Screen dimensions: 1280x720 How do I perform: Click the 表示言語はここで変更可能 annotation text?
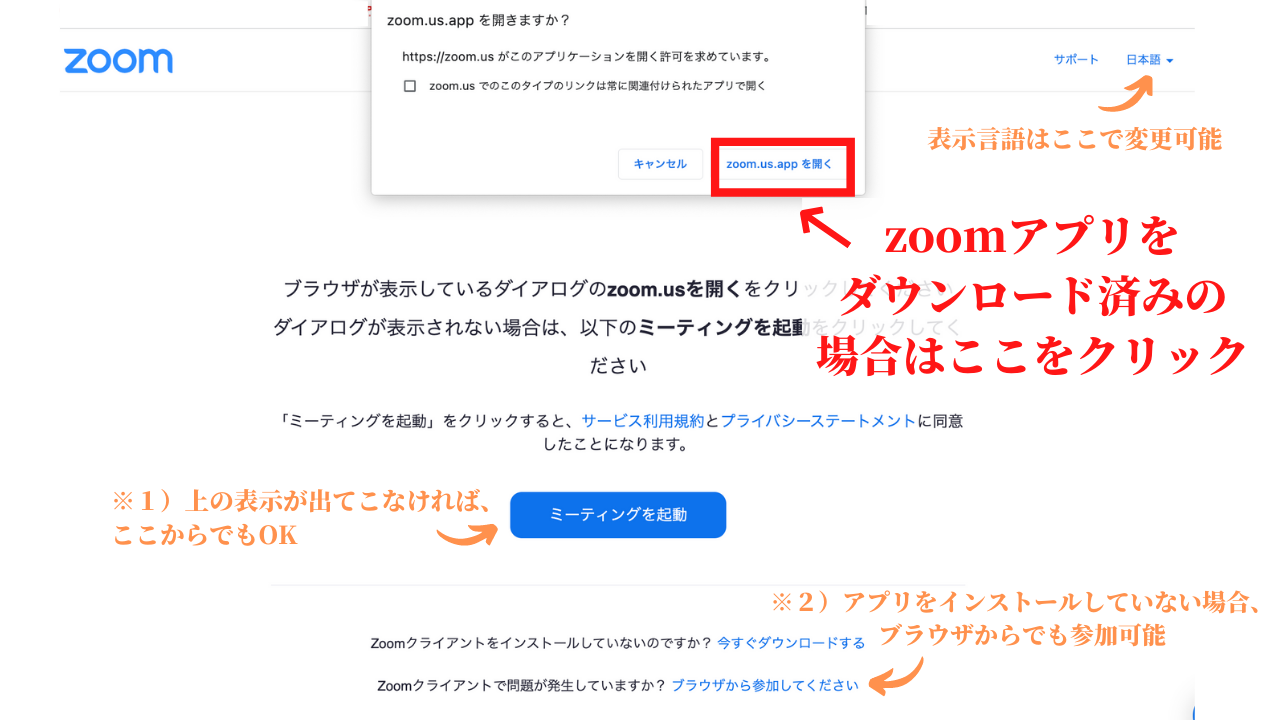point(1074,139)
